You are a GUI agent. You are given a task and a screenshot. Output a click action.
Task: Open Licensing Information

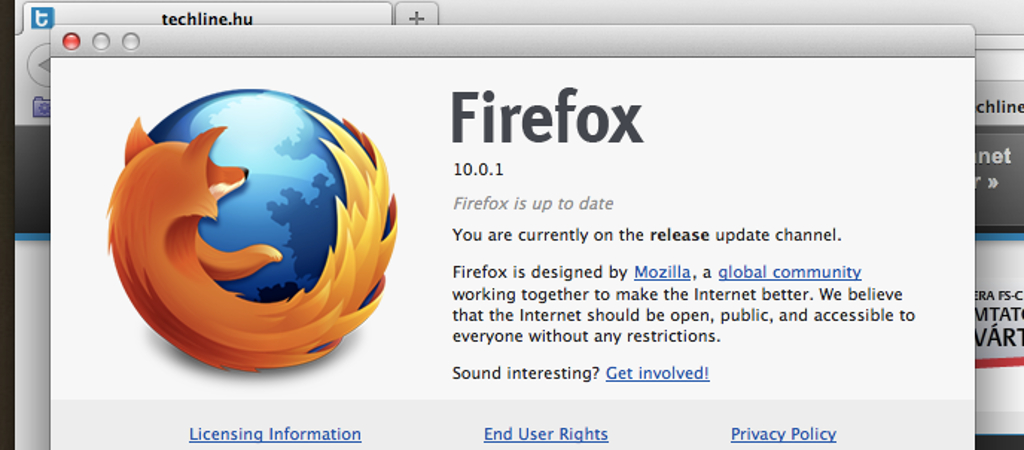pyautogui.click(x=275, y=434)
